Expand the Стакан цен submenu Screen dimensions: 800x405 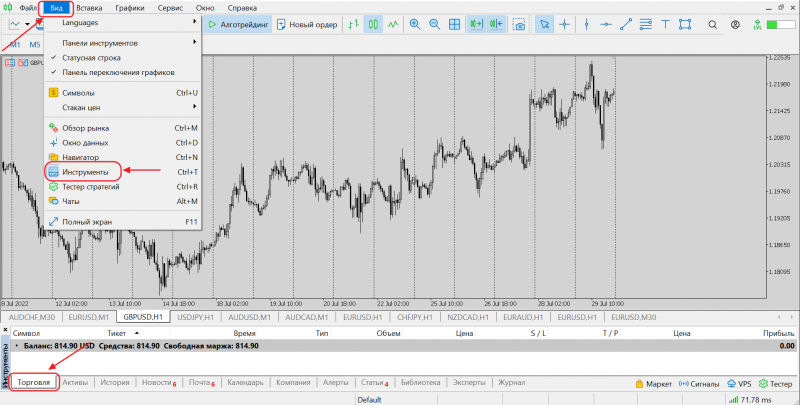[123, 108]
